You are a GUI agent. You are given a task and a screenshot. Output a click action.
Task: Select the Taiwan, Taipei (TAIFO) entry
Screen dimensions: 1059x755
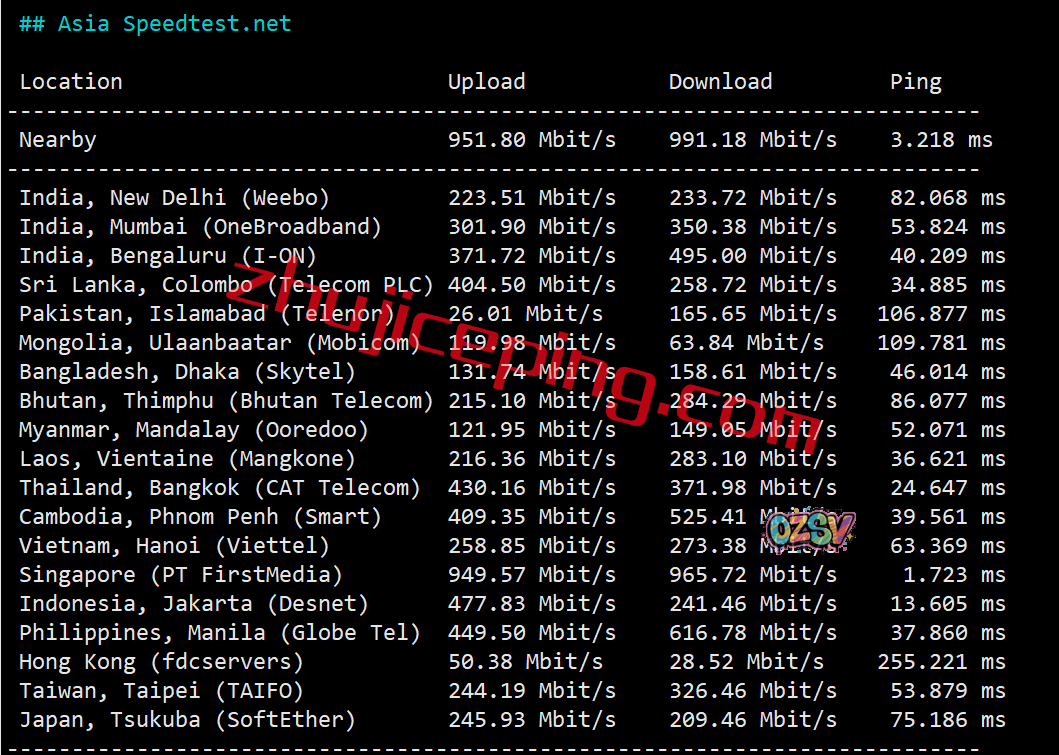161,691
